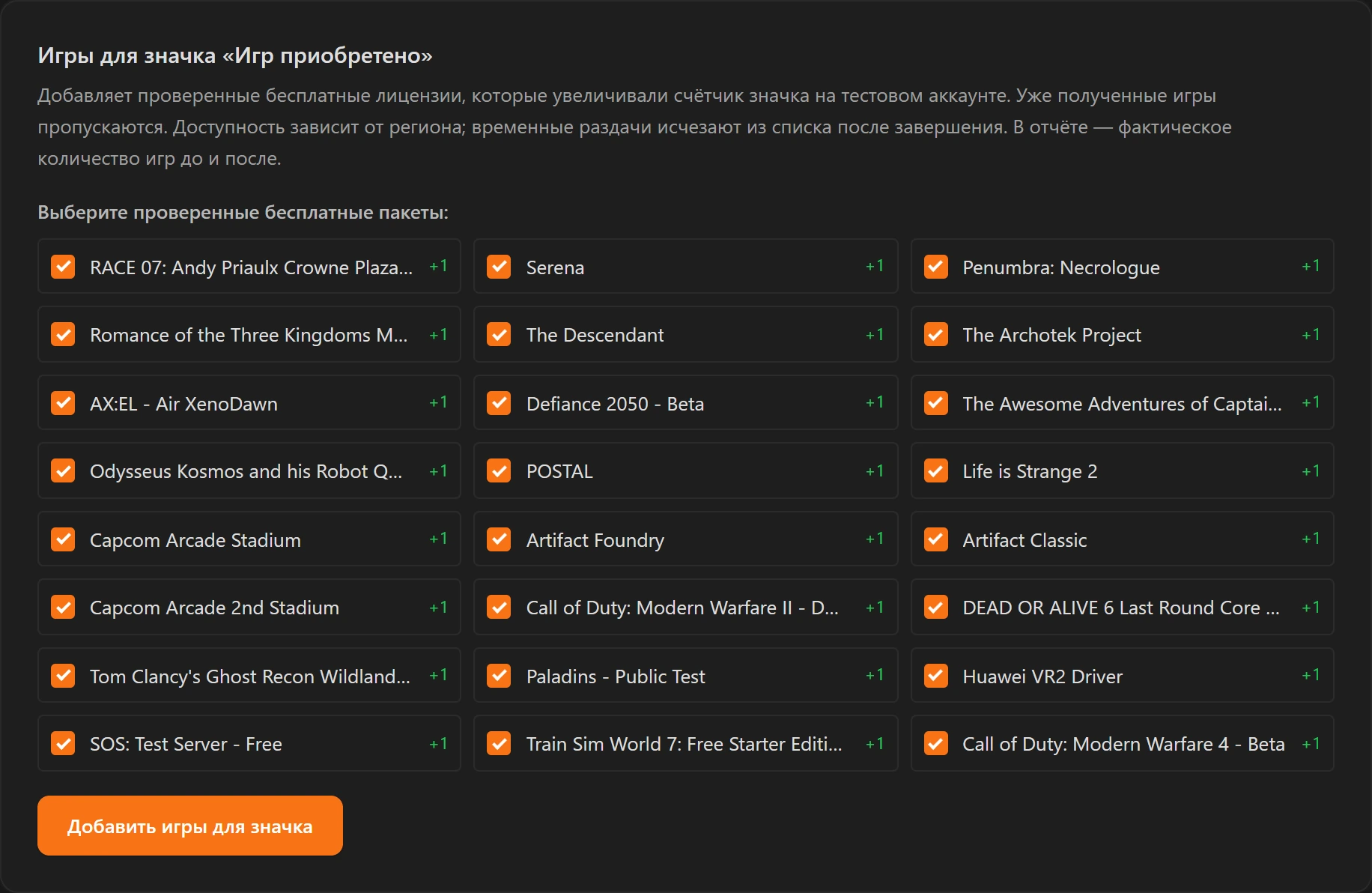Deselect the Romance of the Three Kingdoms checkbox
The width and height of the screenshot is (1372, 893).
pos(63,334)
